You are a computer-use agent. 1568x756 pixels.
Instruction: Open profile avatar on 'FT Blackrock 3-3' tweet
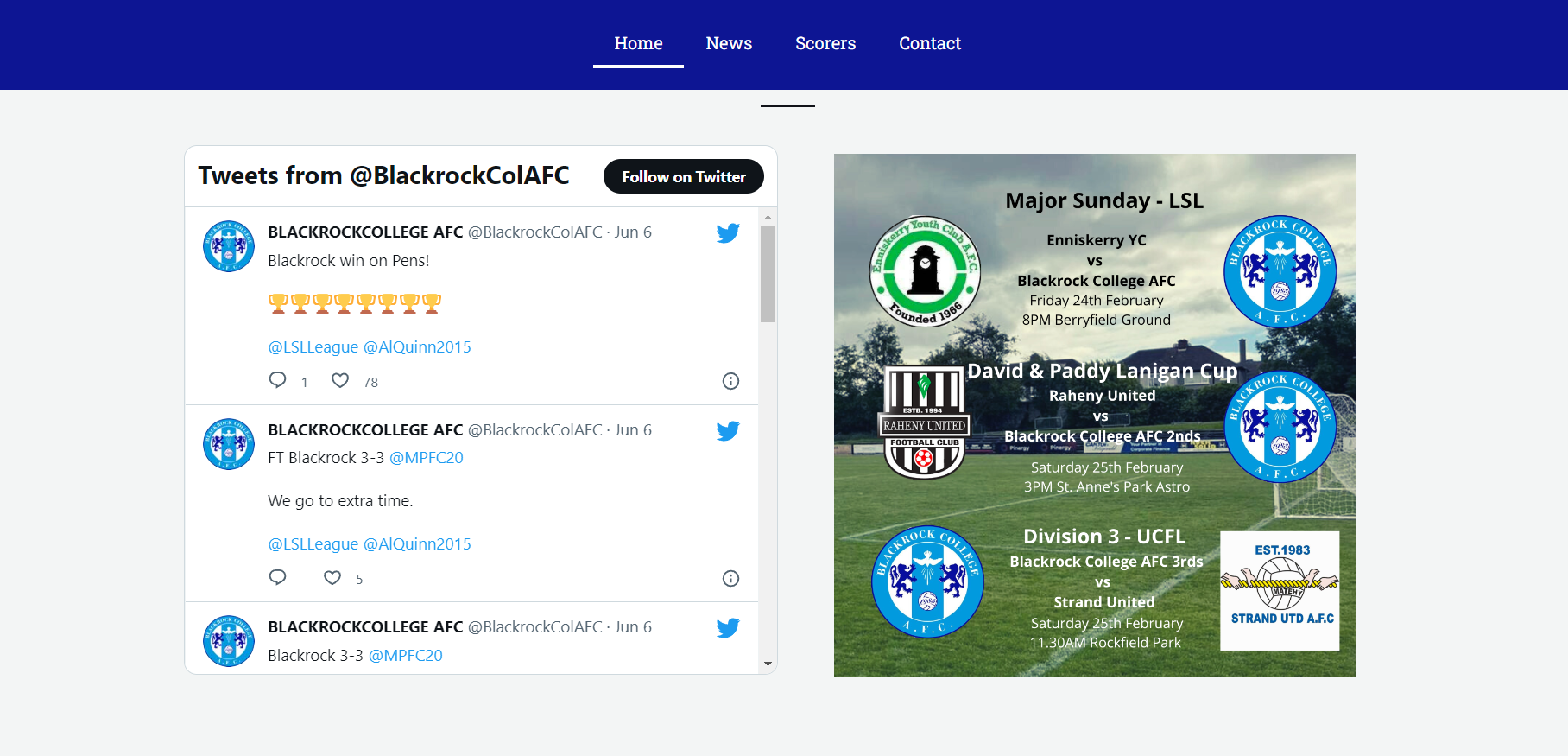coord(229,444)
